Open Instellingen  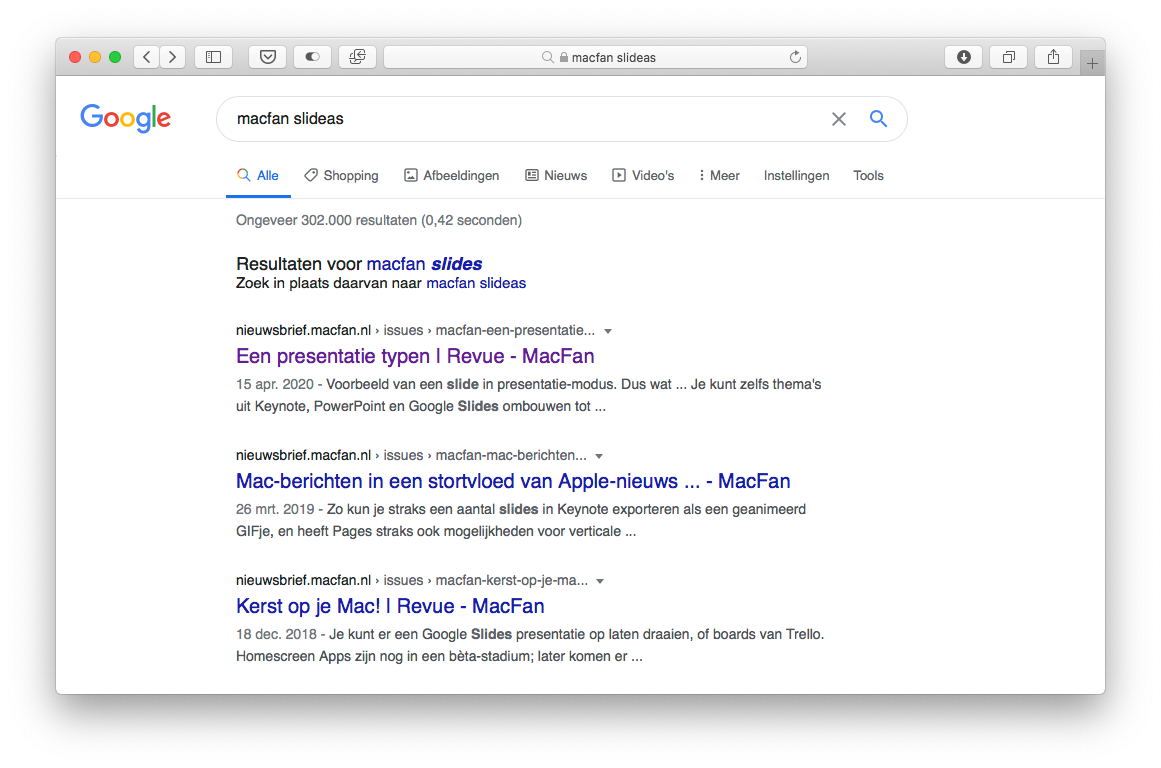point(796,176)
